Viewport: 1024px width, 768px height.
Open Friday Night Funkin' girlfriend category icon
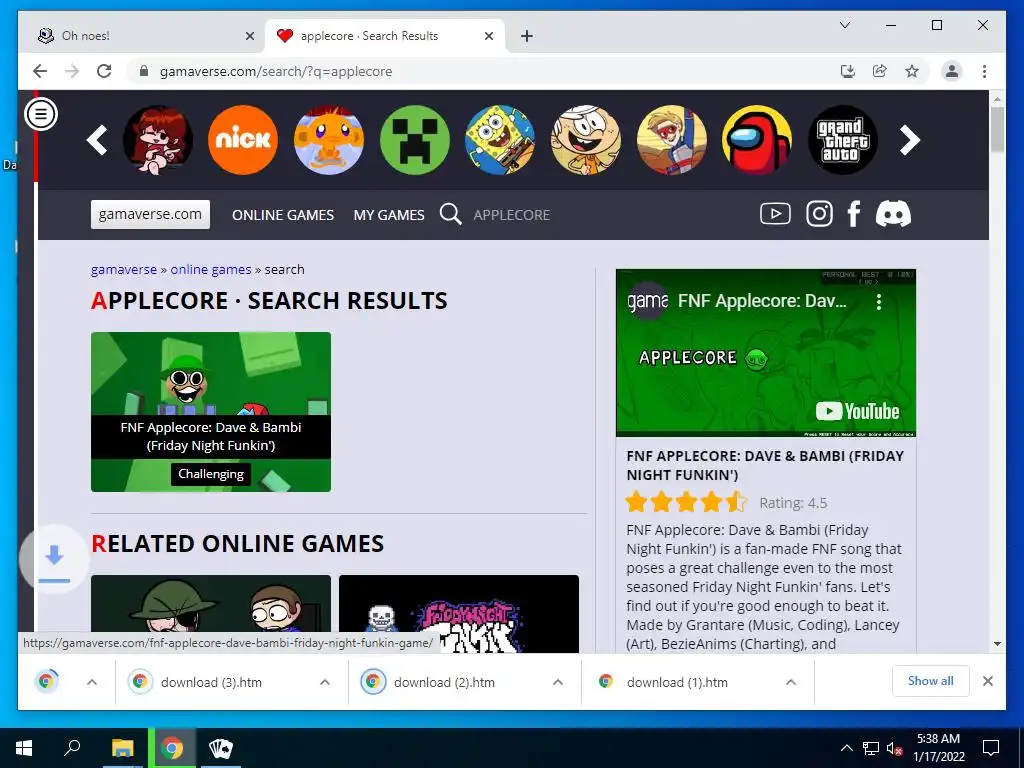(157, 140)
